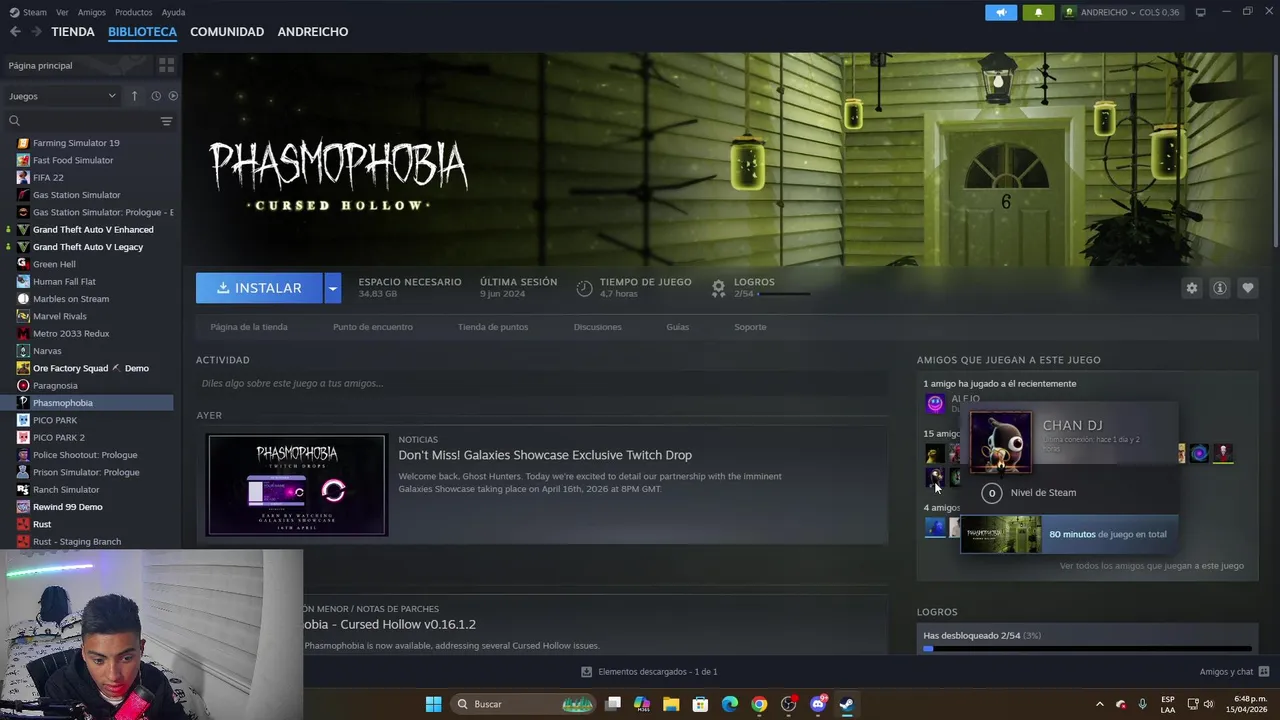Open Página principal in the sidebar

(x=41, y=65)
